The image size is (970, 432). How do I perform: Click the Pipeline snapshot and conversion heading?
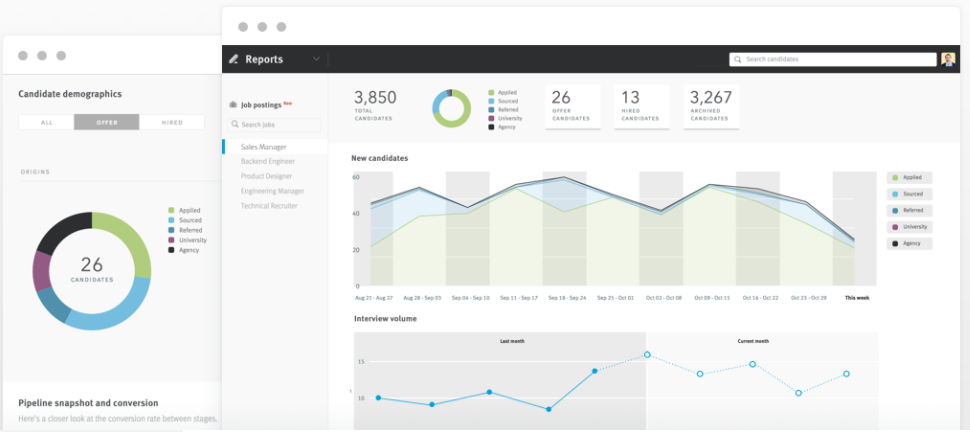coord(88,403)
